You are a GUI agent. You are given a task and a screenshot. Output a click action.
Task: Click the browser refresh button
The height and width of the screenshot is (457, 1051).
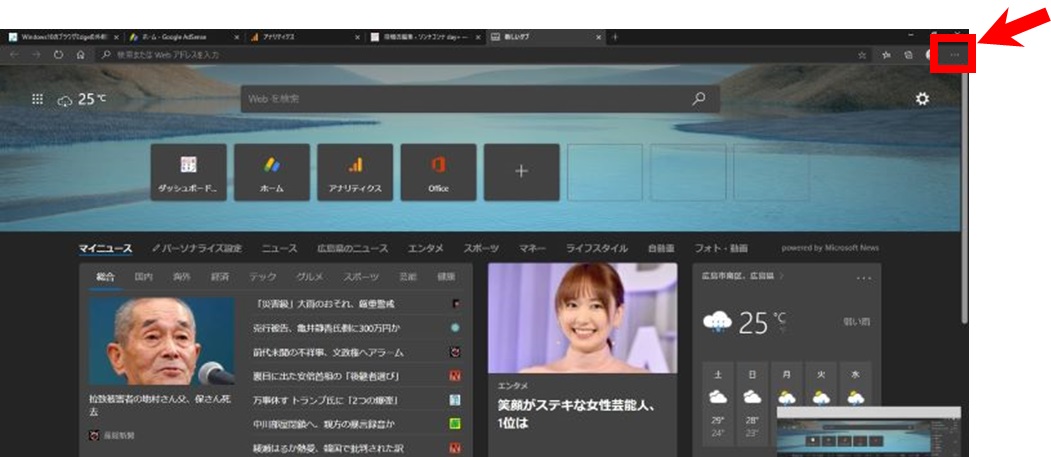(59, 55)
